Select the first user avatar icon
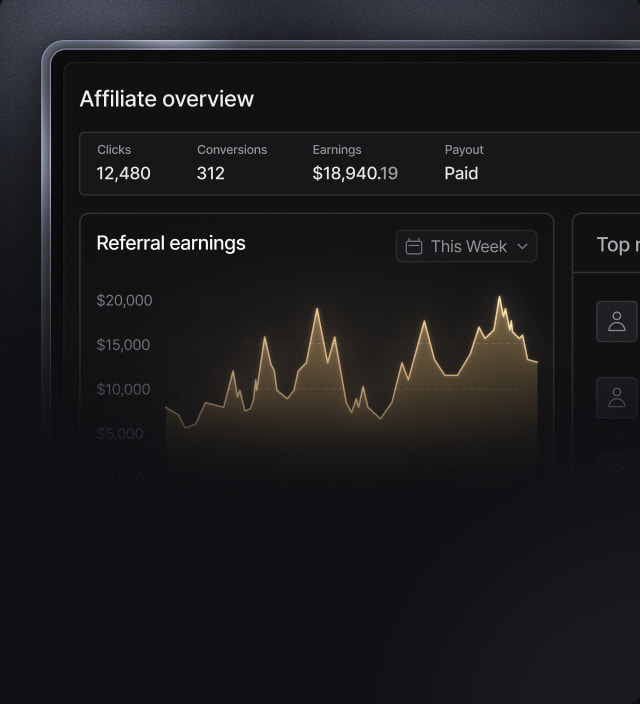 tap(616, 321)
